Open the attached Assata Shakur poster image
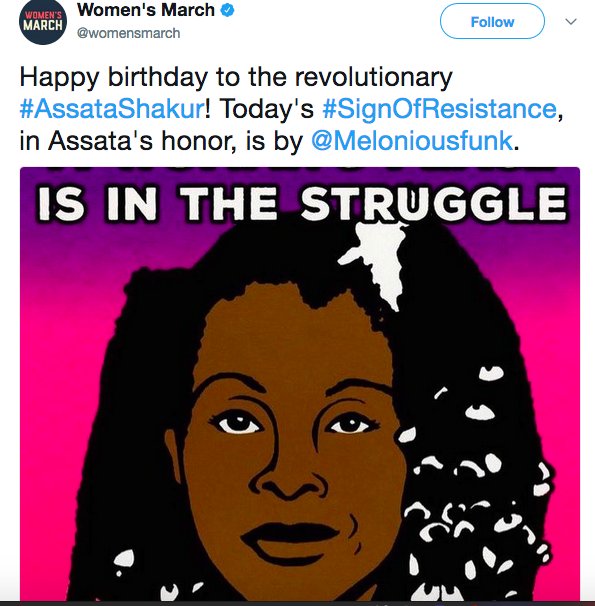Screen dimensions: 595x606 click(300, 384)
